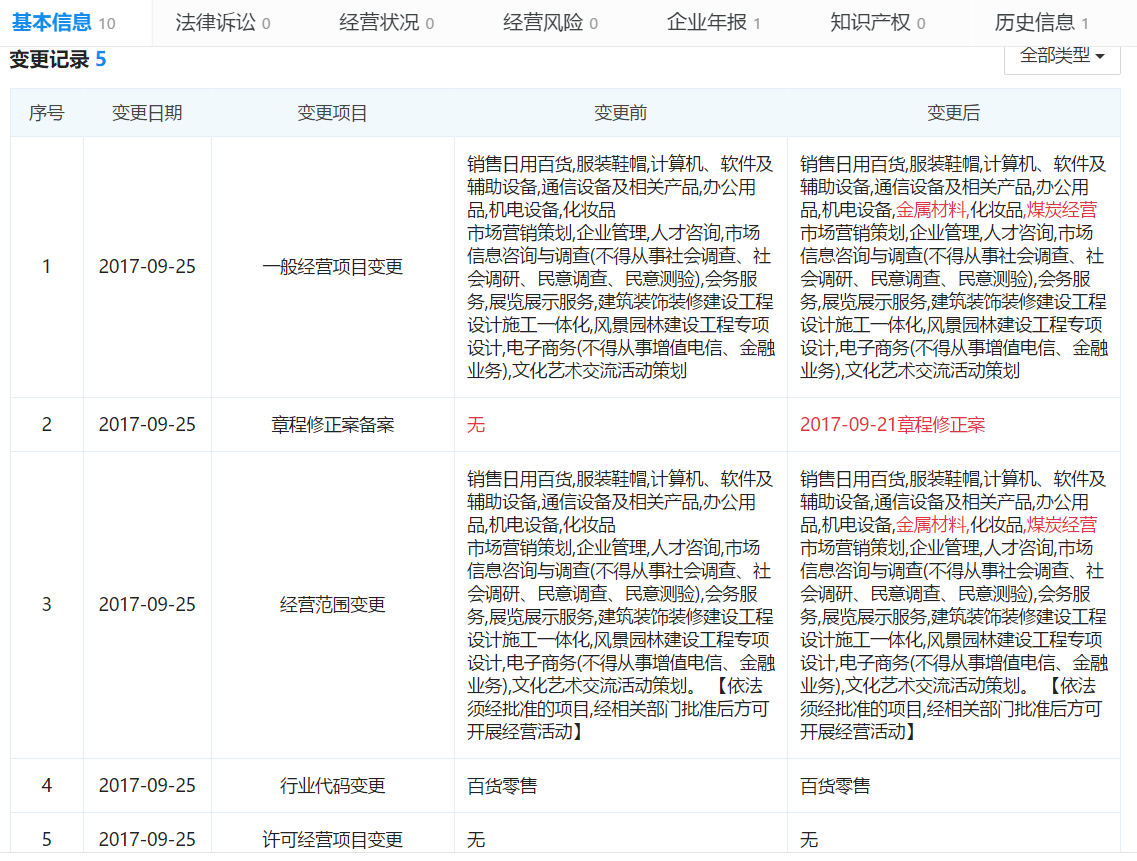Click the 一般经营项目变更 entry in row 1
Image resolution: width=1137 pixels, height=861 pixels.
tap(332, 267)
